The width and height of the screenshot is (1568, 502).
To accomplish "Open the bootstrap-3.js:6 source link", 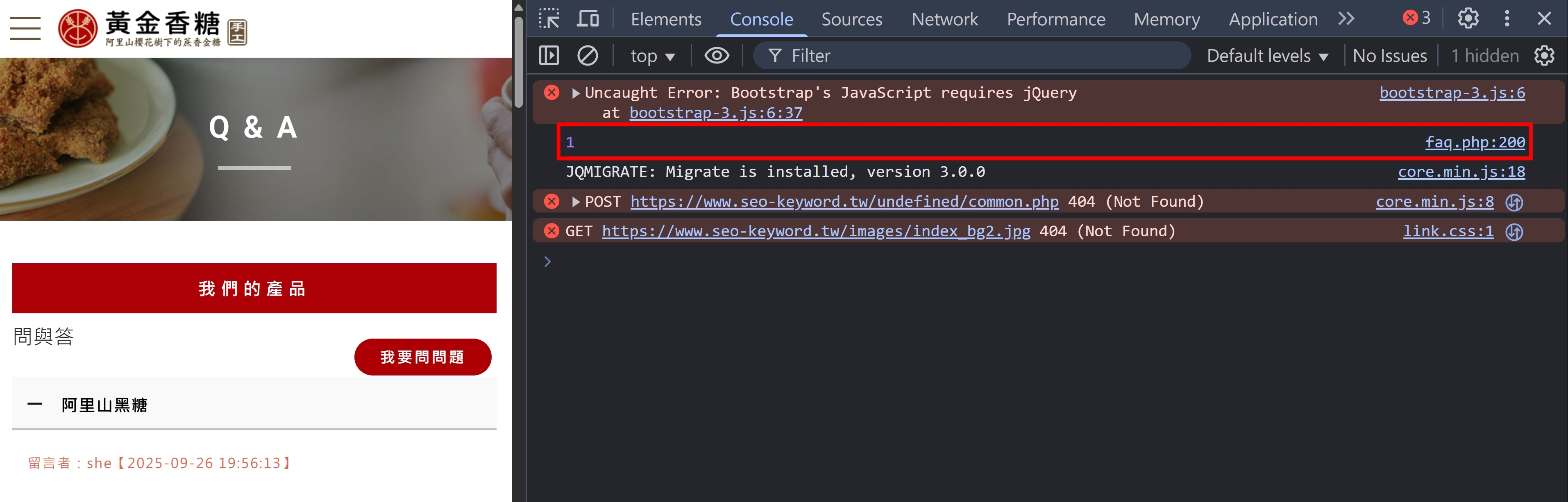I will coord(1452,93).
